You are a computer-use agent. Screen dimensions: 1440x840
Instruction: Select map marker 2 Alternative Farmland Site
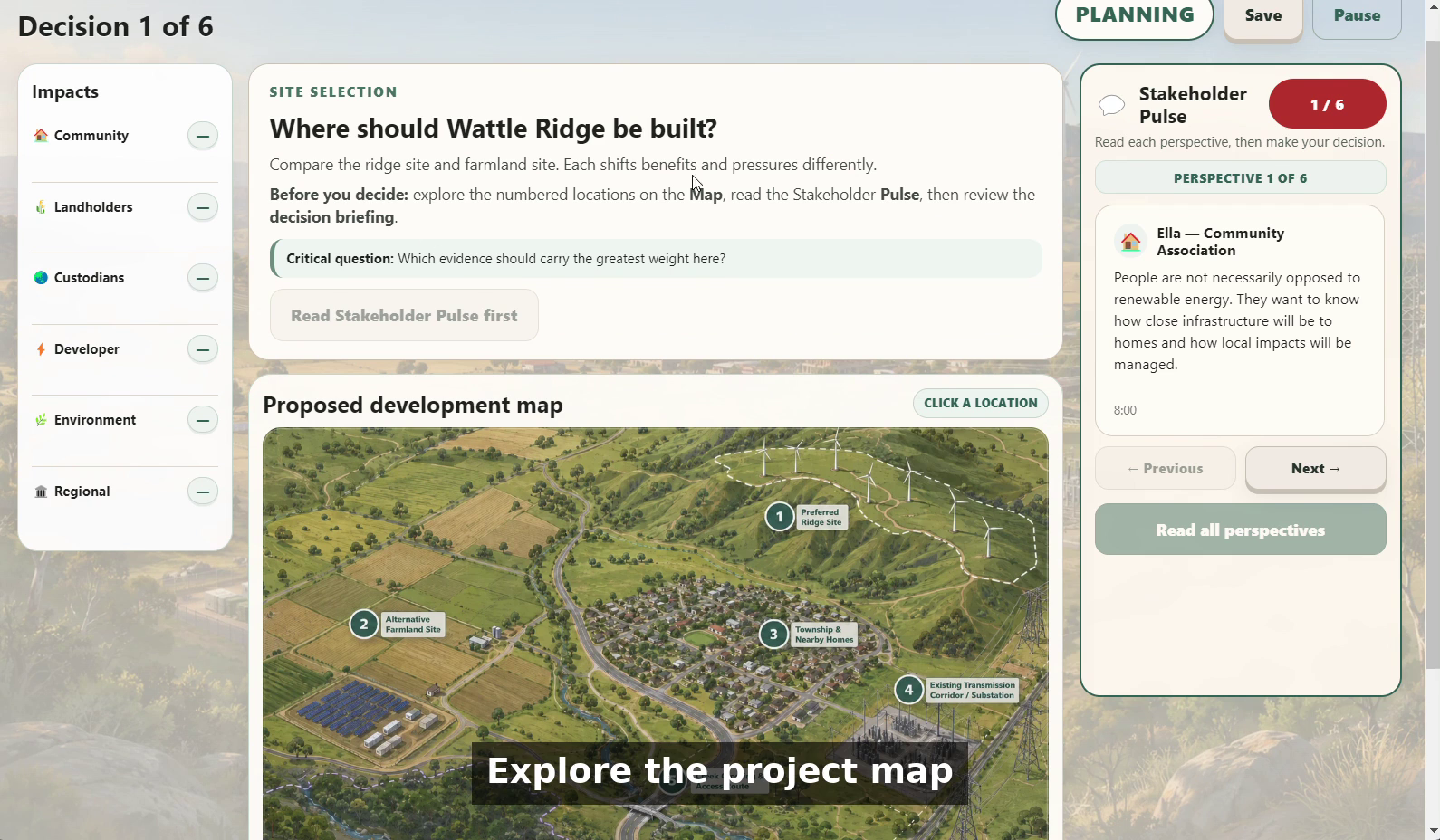364,624
